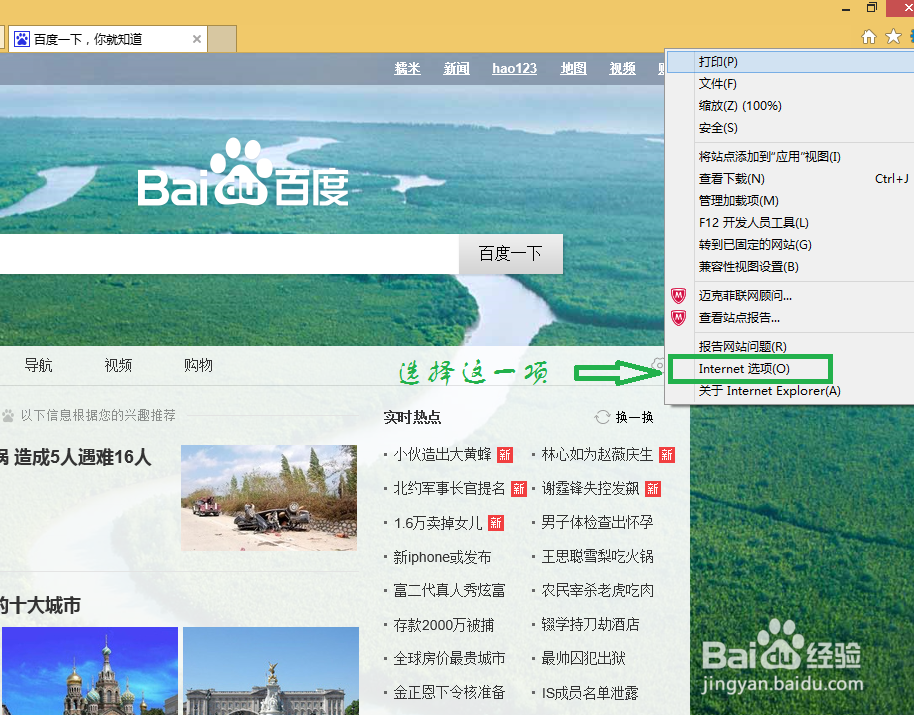Viewport: 914px width, 715px height.
Task: Open homepage via the Home icon
Action: pyautogui.click(x=869, y=36)
